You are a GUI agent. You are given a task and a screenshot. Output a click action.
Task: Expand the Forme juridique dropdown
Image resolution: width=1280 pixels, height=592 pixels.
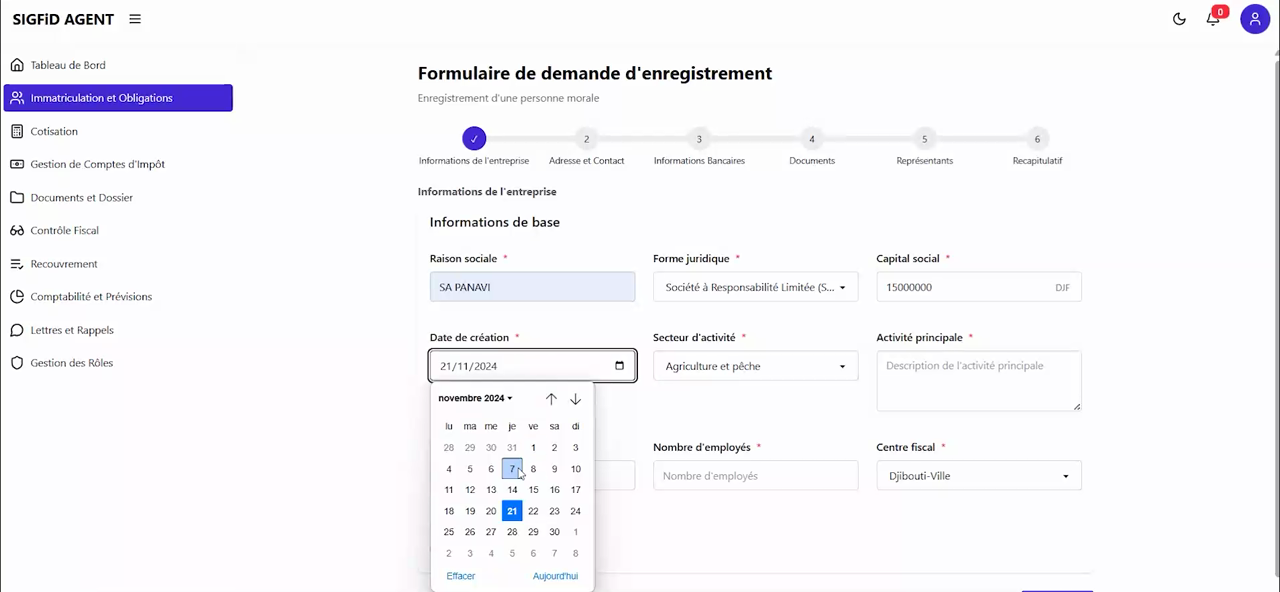(755, 288)
